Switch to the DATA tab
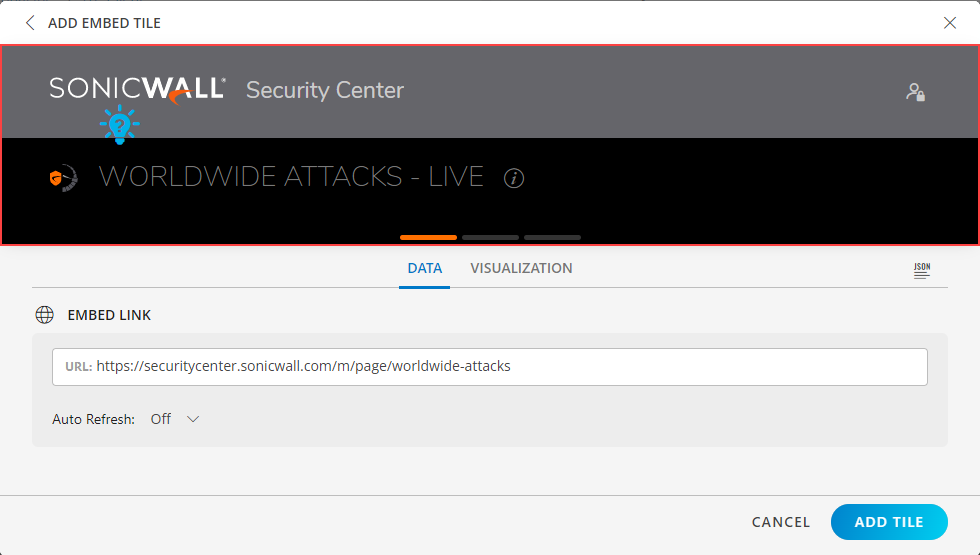Viewport: 980px width, 555px height. pos(424,269)
